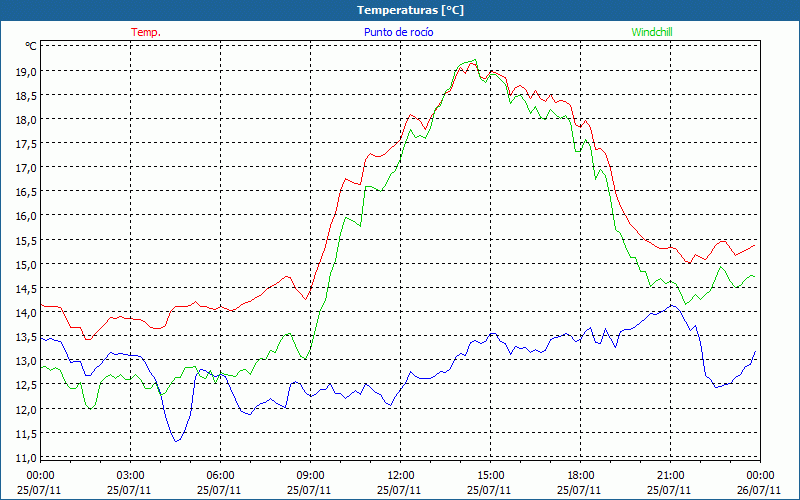The width and height of the screenshot is (800, 500).
Task: Click the 12:00 time label
Action: click(x=401, y=476)
